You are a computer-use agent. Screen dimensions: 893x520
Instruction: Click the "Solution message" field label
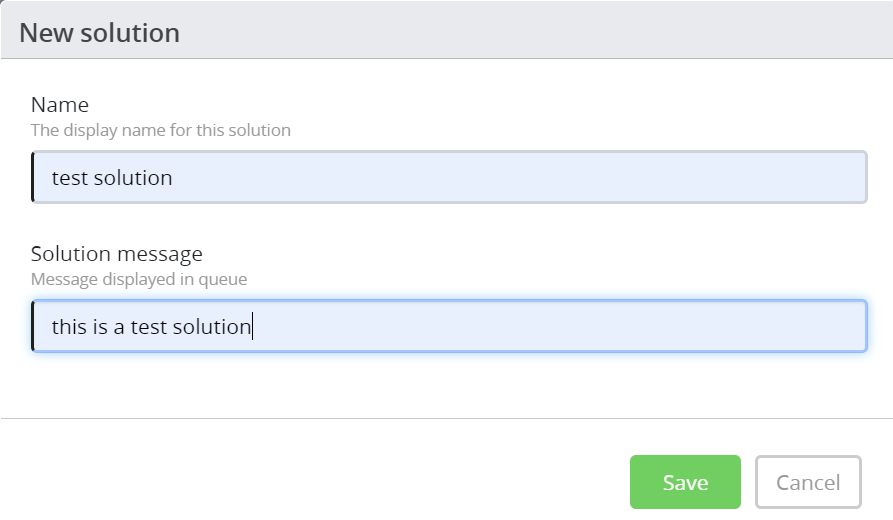(117, 253)
